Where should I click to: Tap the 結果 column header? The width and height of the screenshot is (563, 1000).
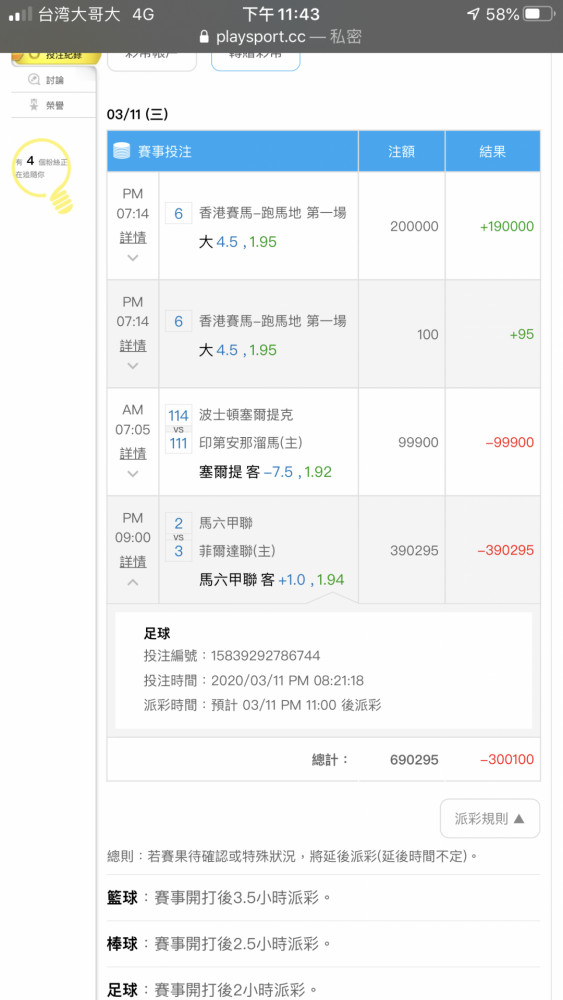[493, 151]
